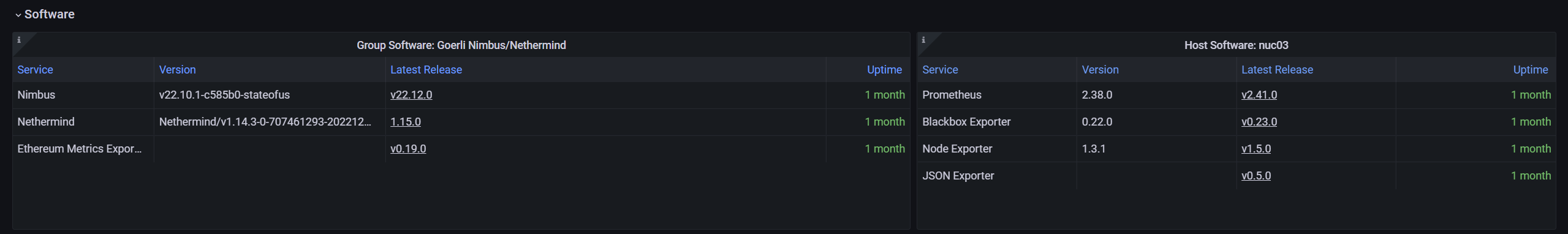This screenshot has width=1568, height=234.
Task: Open Node Exporter v1.5.0 release link
Action: pos(1256,149)
